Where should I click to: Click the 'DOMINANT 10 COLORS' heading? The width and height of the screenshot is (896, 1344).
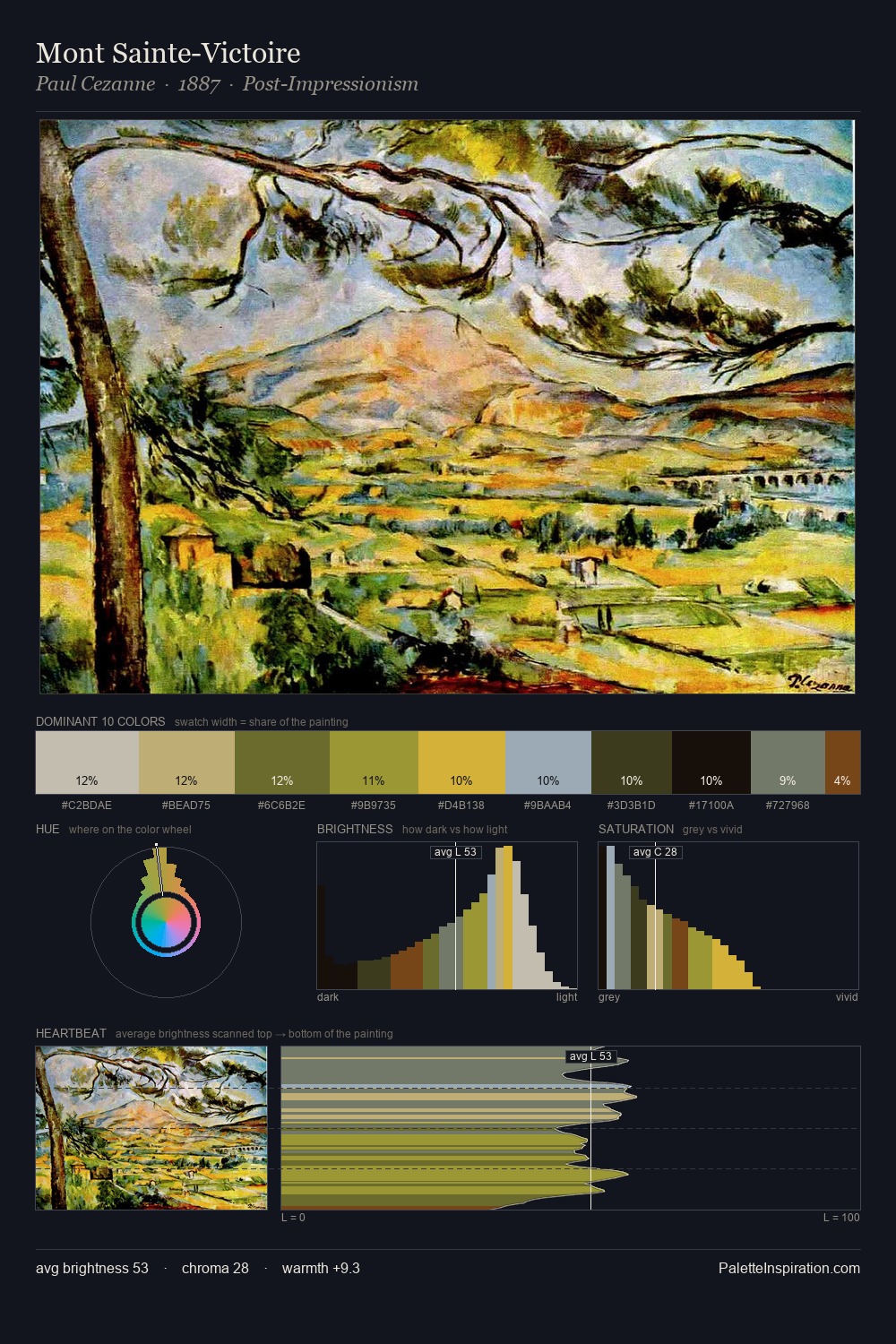pyautogui.click(x=100, y=721)
